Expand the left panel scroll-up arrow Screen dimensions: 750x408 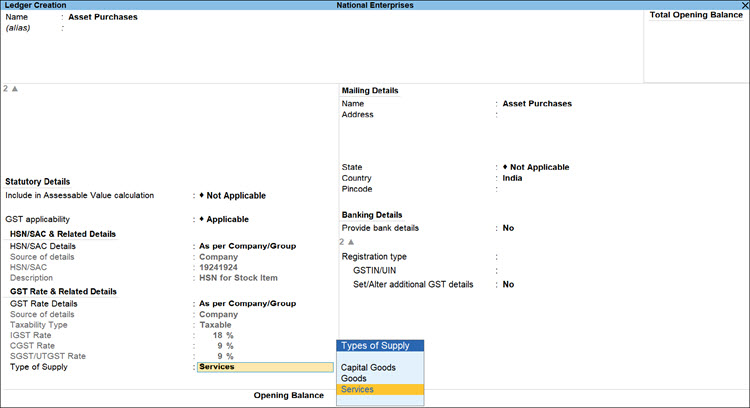14,89
